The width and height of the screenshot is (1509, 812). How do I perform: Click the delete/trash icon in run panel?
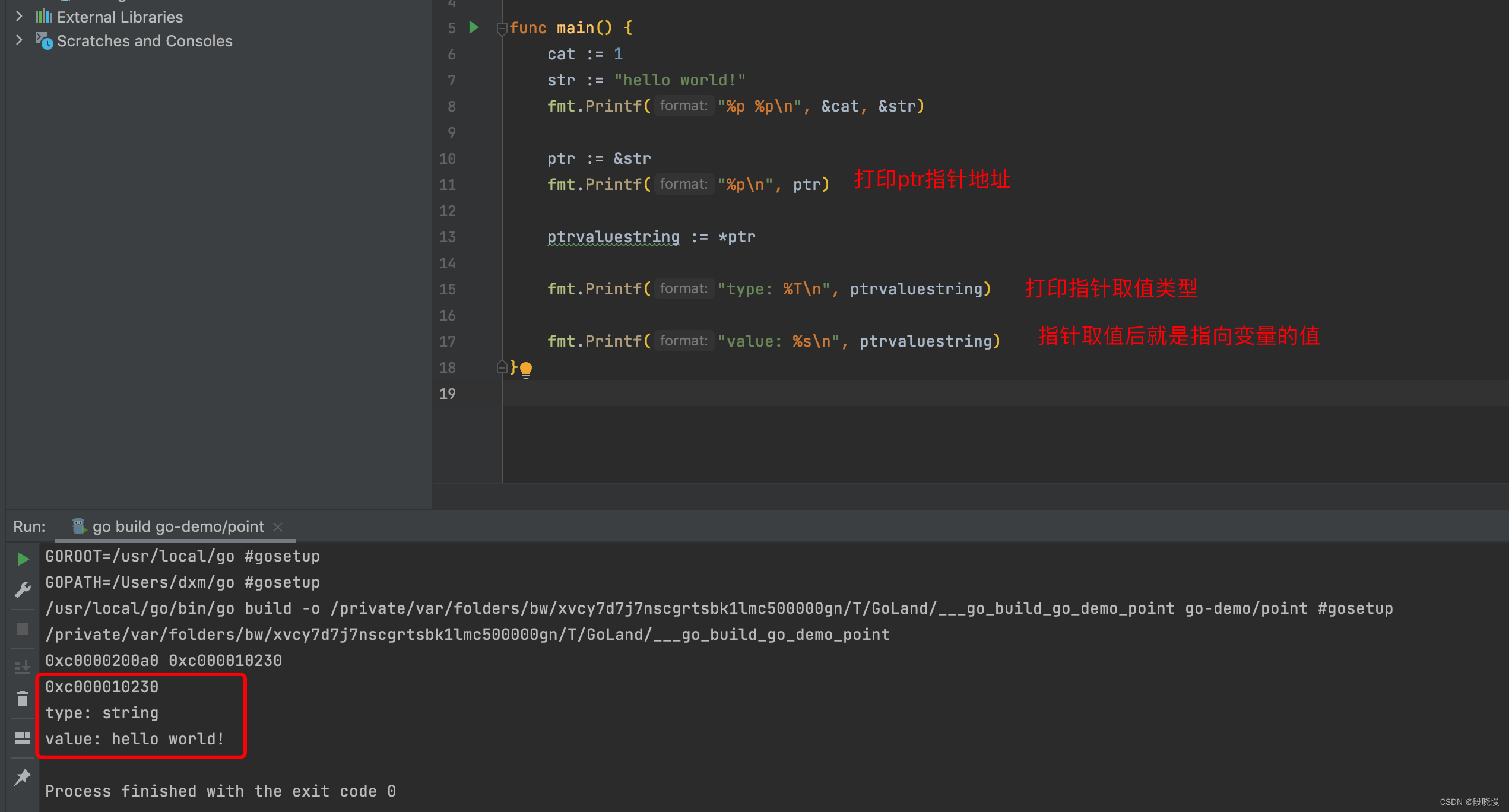[x=21, y=698]
